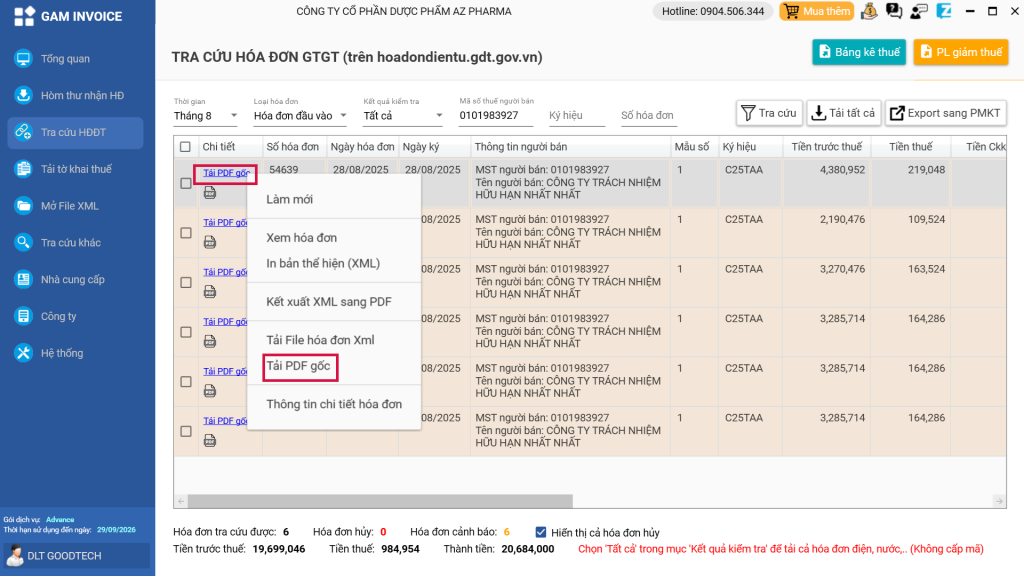
Task: Click the money bag icon in header
Action: pos(869,12)
